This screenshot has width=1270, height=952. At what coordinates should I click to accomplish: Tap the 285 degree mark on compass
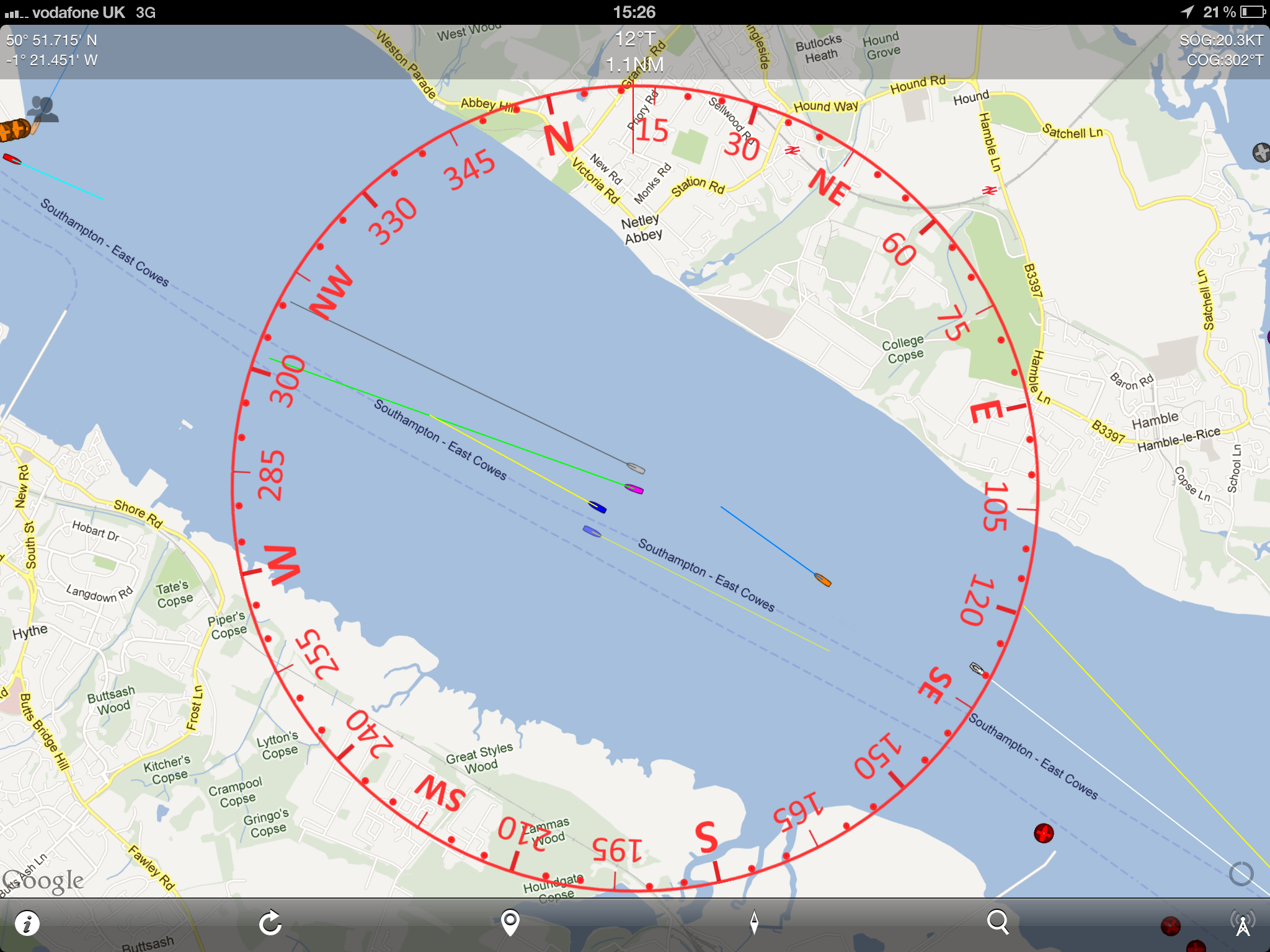pos(272,475)
